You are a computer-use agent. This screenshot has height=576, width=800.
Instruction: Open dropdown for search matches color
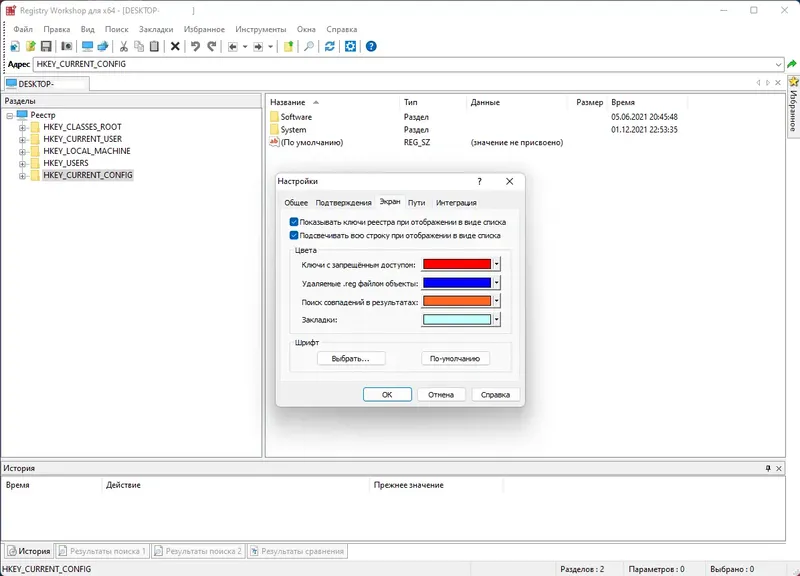point(496,301)
